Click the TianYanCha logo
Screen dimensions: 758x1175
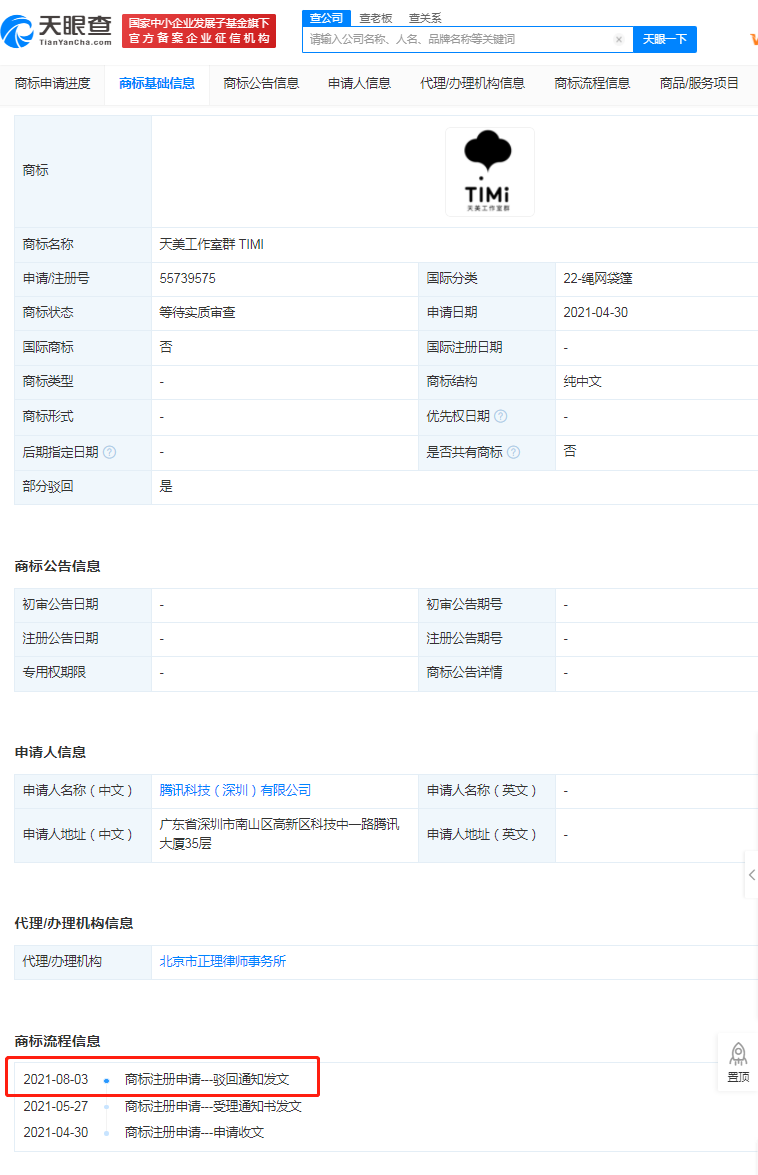click(56, 31)
